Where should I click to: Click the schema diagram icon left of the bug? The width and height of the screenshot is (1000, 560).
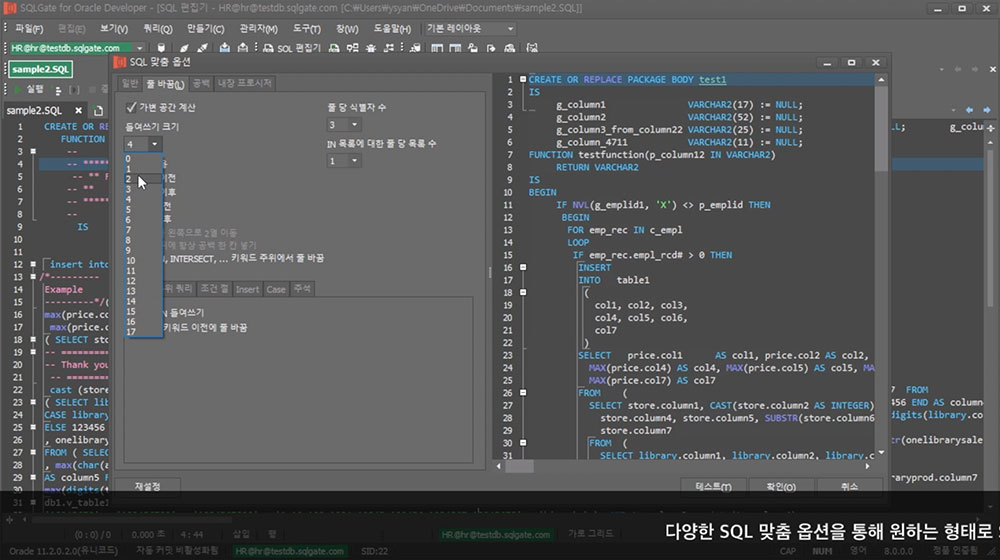coord(352,48)
